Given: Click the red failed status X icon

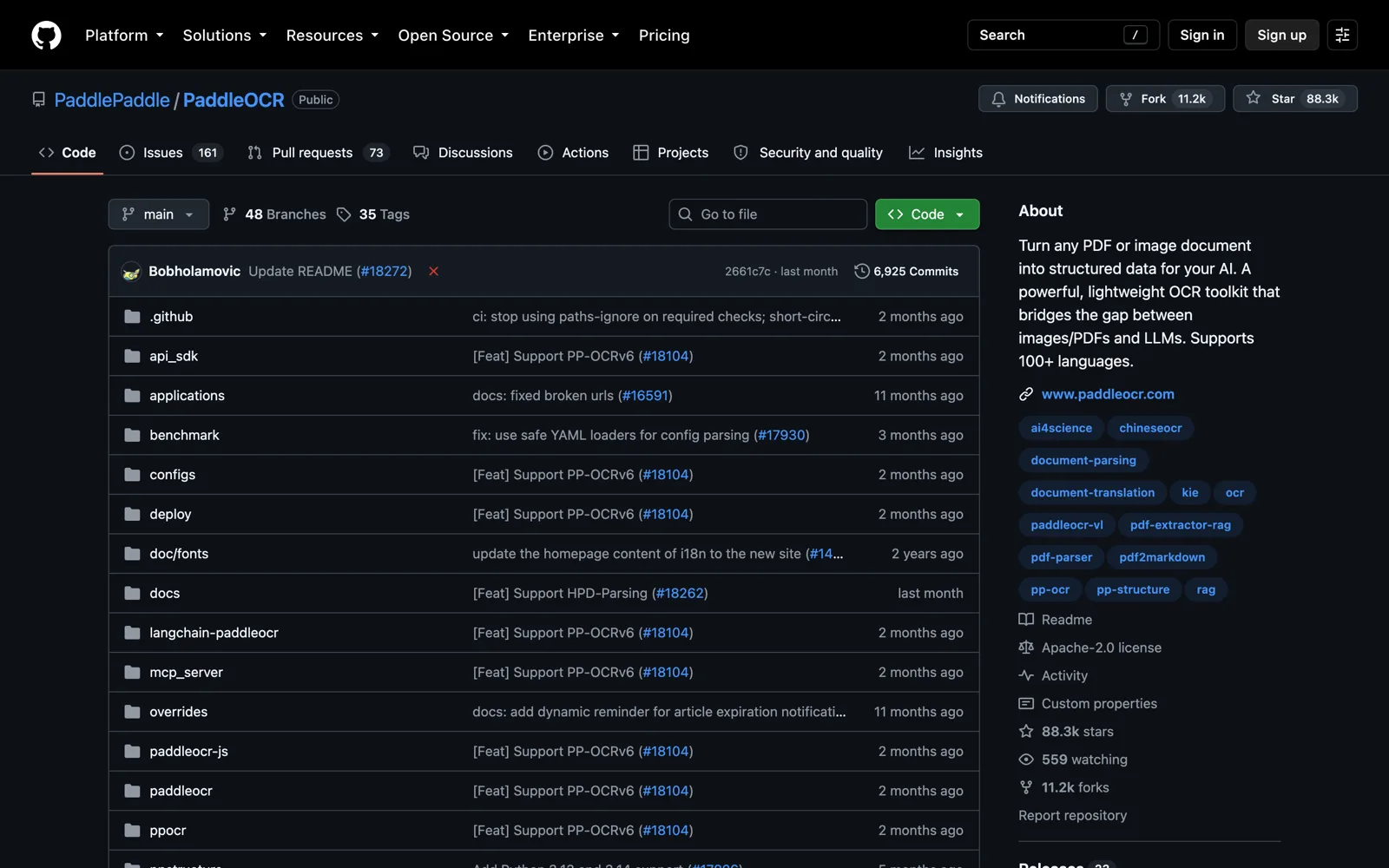Looking at the screenshot, I should (433, 272).
